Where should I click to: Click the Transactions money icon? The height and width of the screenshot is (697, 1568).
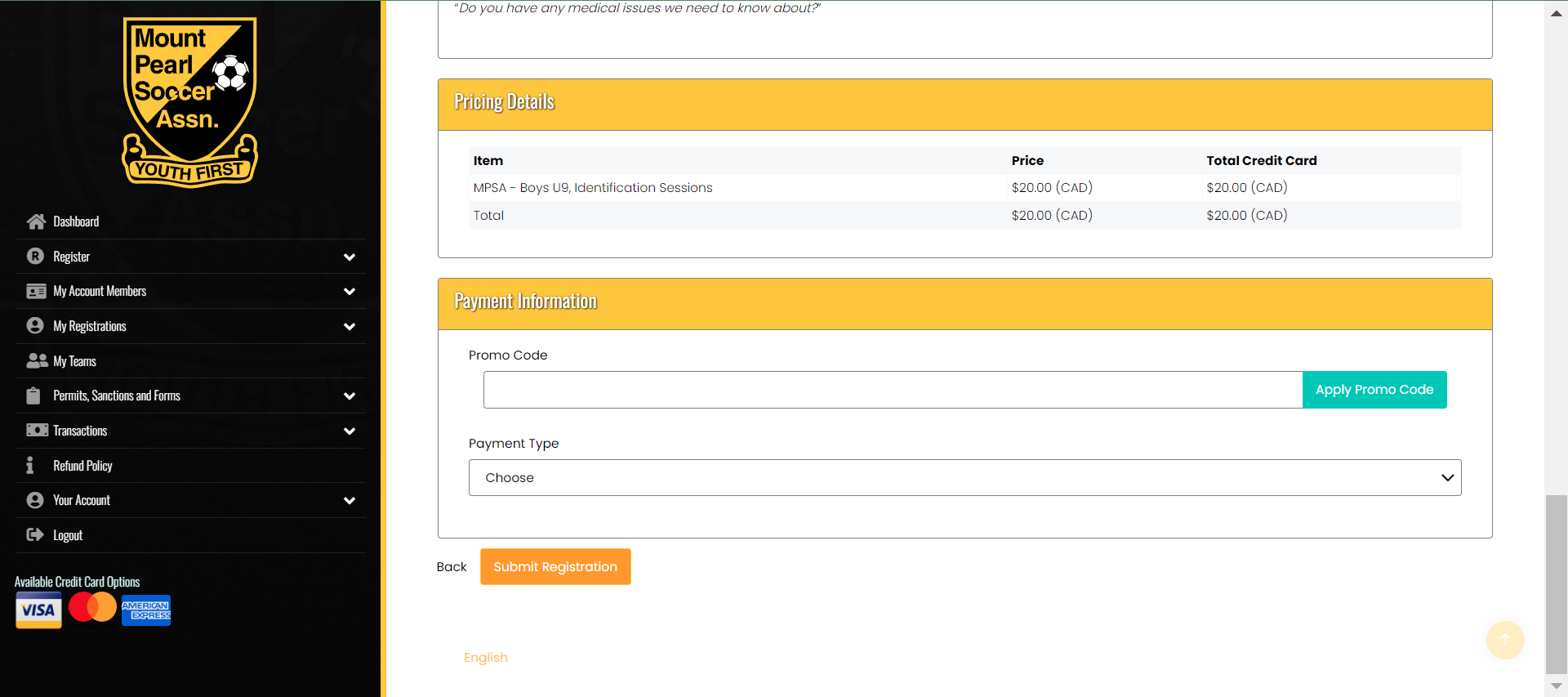(x=38, y=430)
